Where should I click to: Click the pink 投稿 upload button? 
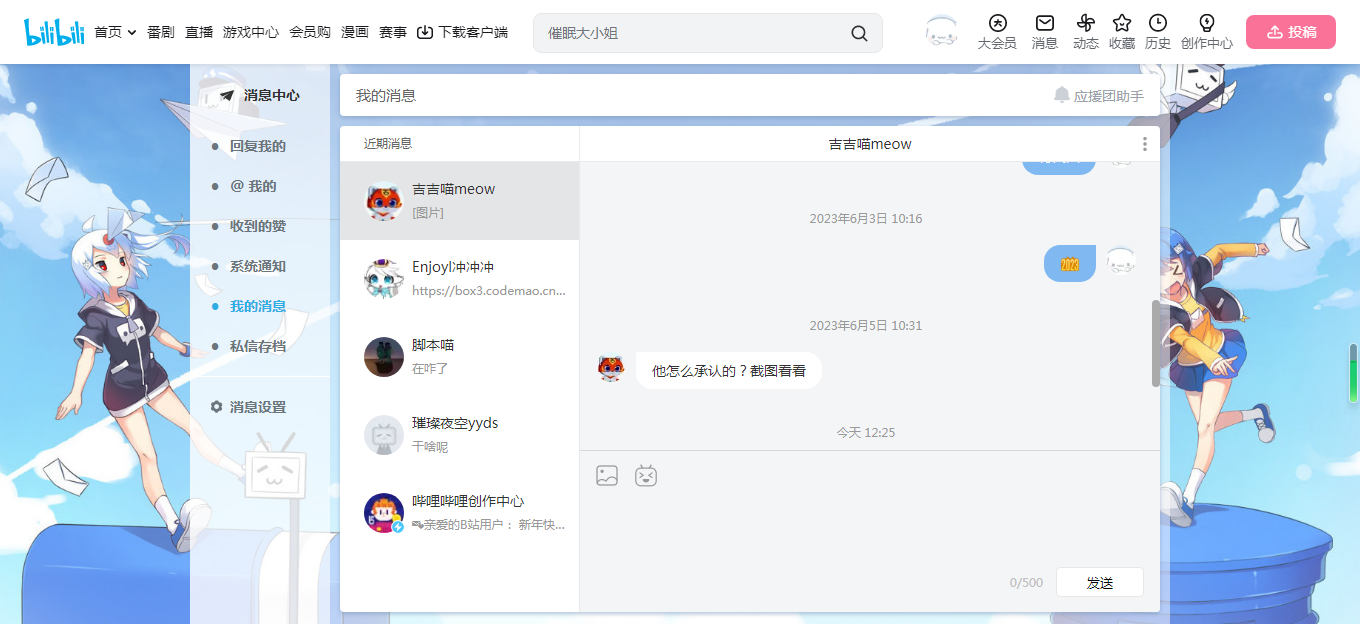[x=1291, y=32]
